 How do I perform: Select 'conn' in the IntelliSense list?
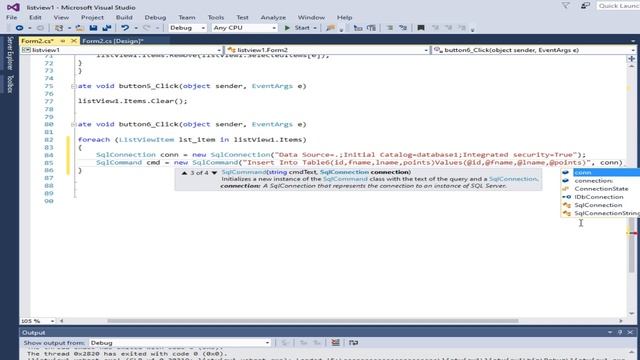(x=600, y=172)
